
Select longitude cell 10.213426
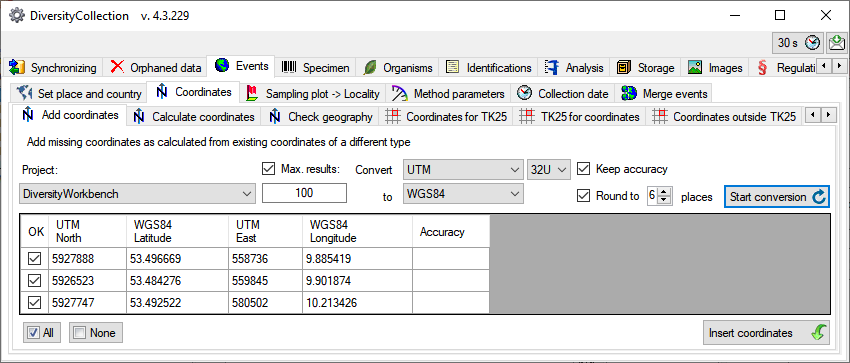[358, 302]
